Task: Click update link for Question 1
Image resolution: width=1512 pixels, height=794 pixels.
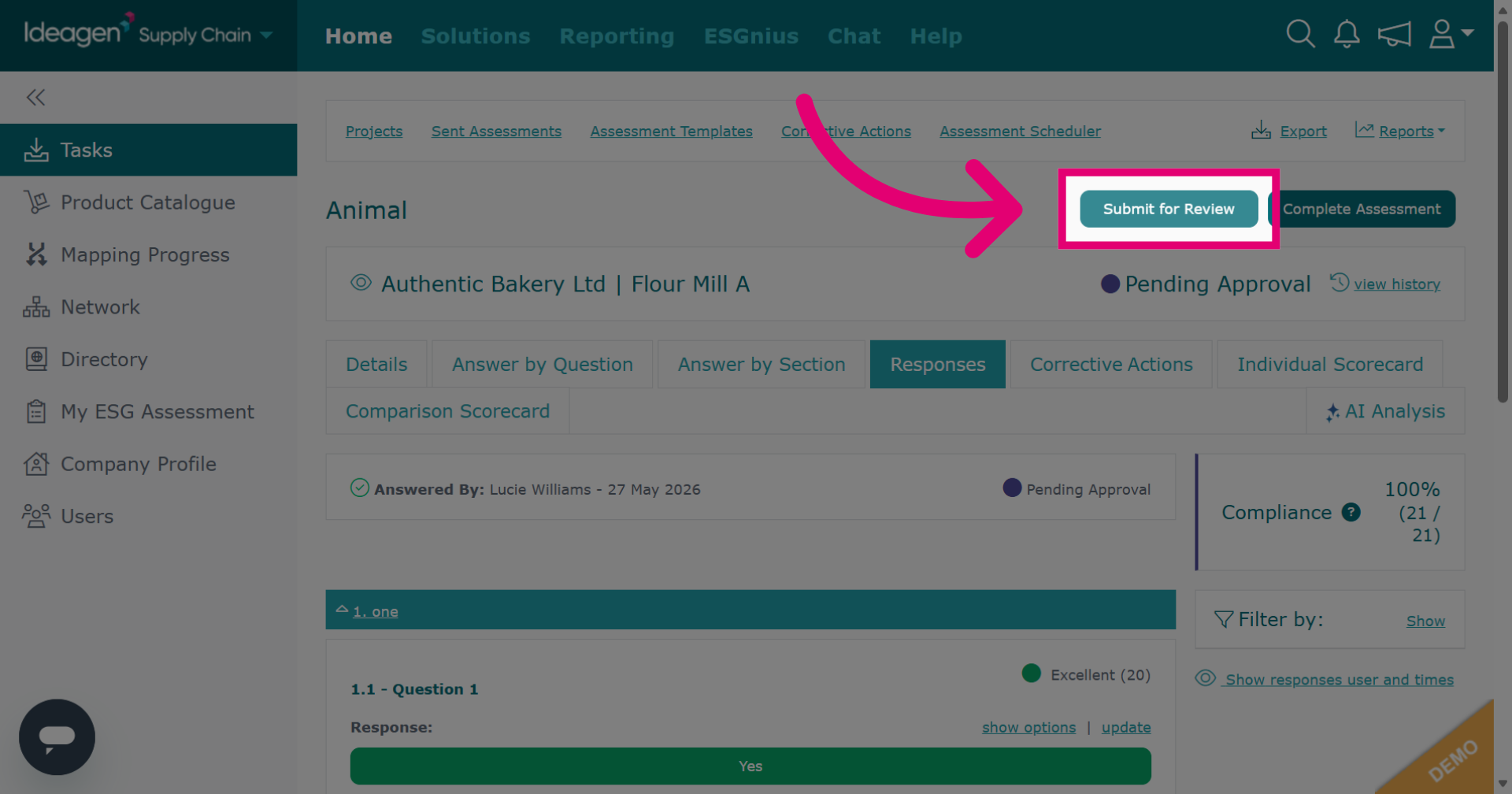Action: [1125, 727]
